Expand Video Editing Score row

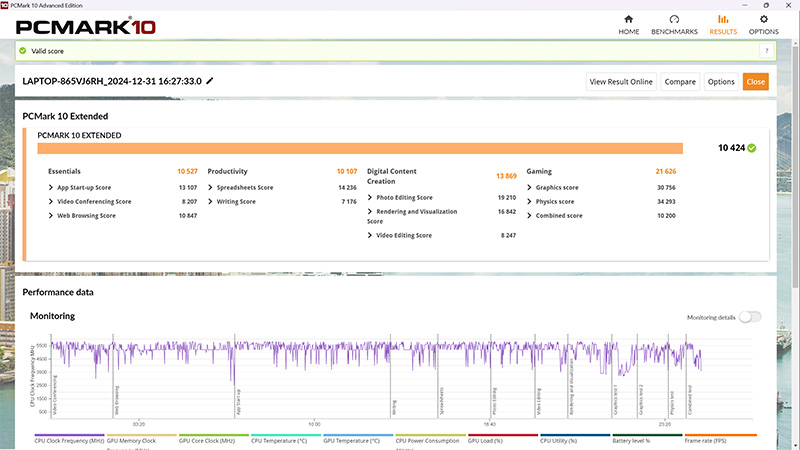click(370, 235)
